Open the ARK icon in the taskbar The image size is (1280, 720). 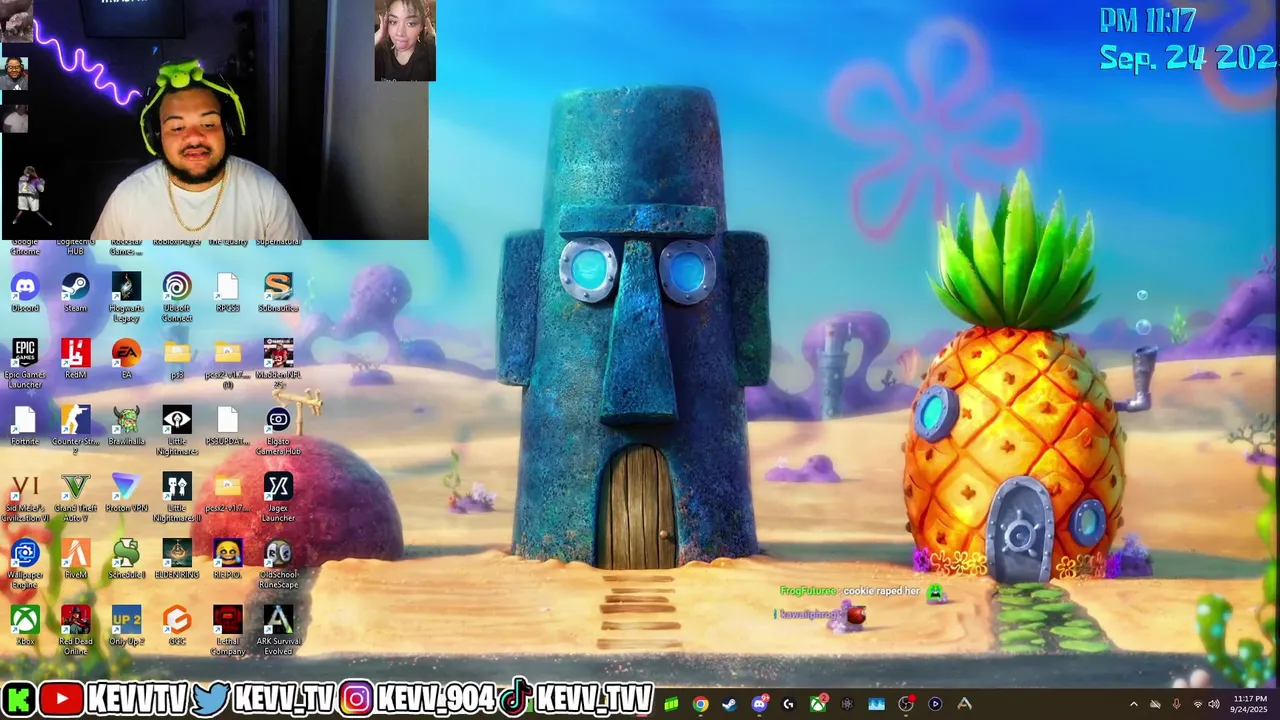coord(964,704)
